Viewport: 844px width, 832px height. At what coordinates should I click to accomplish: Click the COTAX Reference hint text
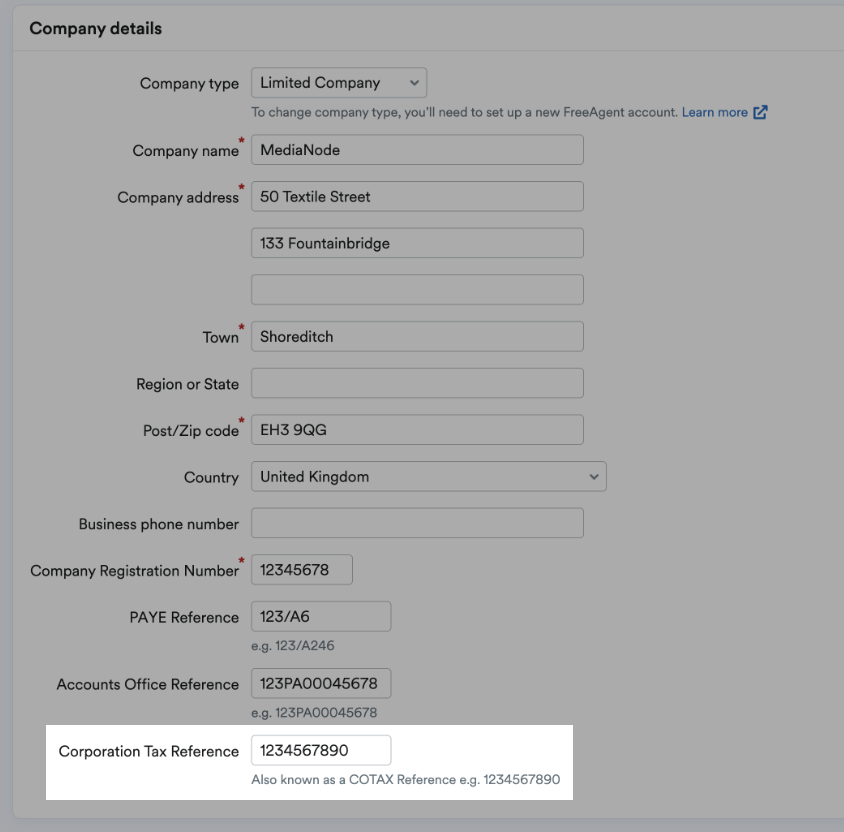coord(405,779)
